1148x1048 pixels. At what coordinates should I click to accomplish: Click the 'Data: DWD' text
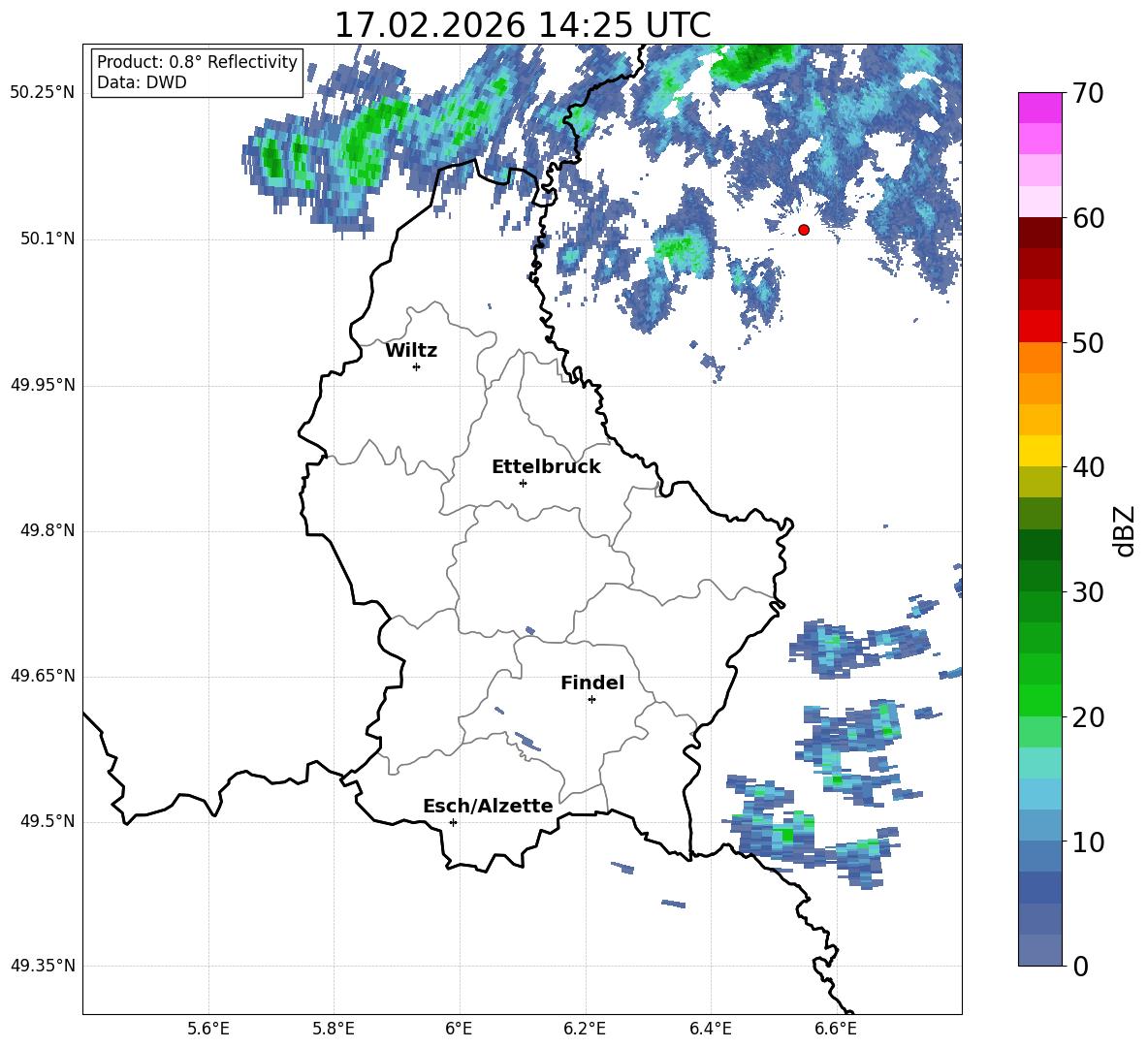tap(142, 82)
